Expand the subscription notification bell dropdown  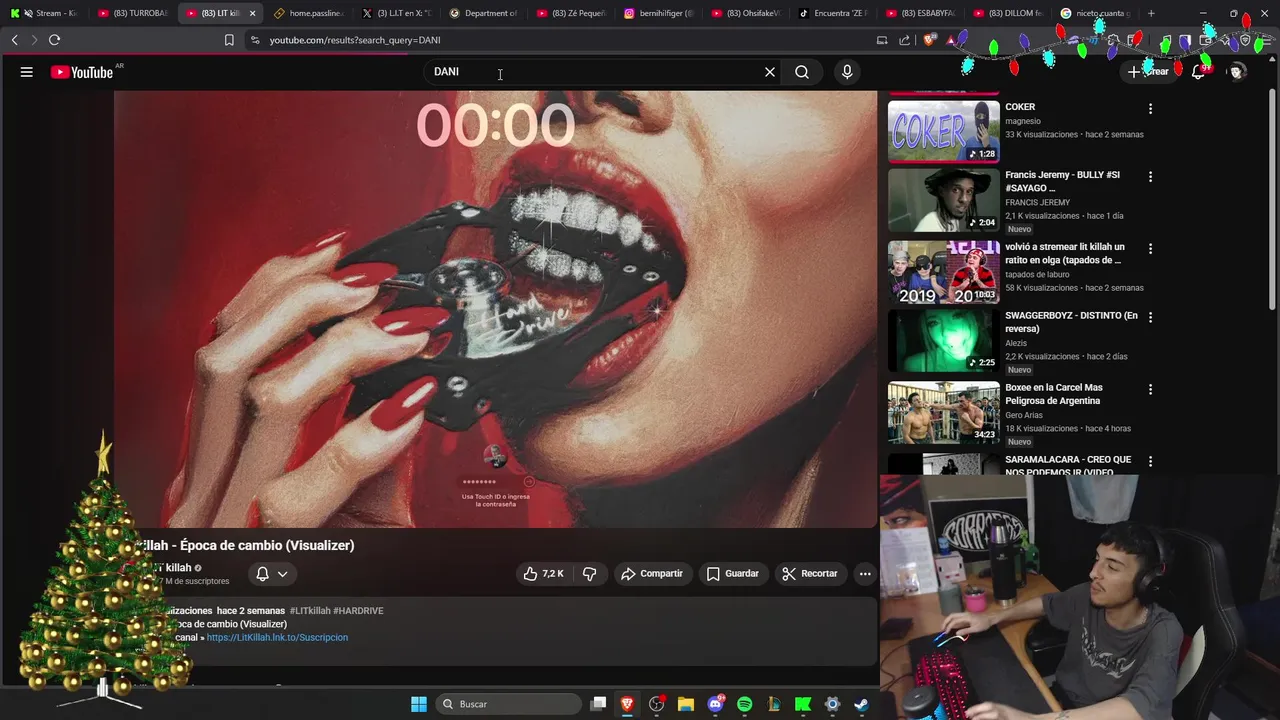tap(272, 574)
